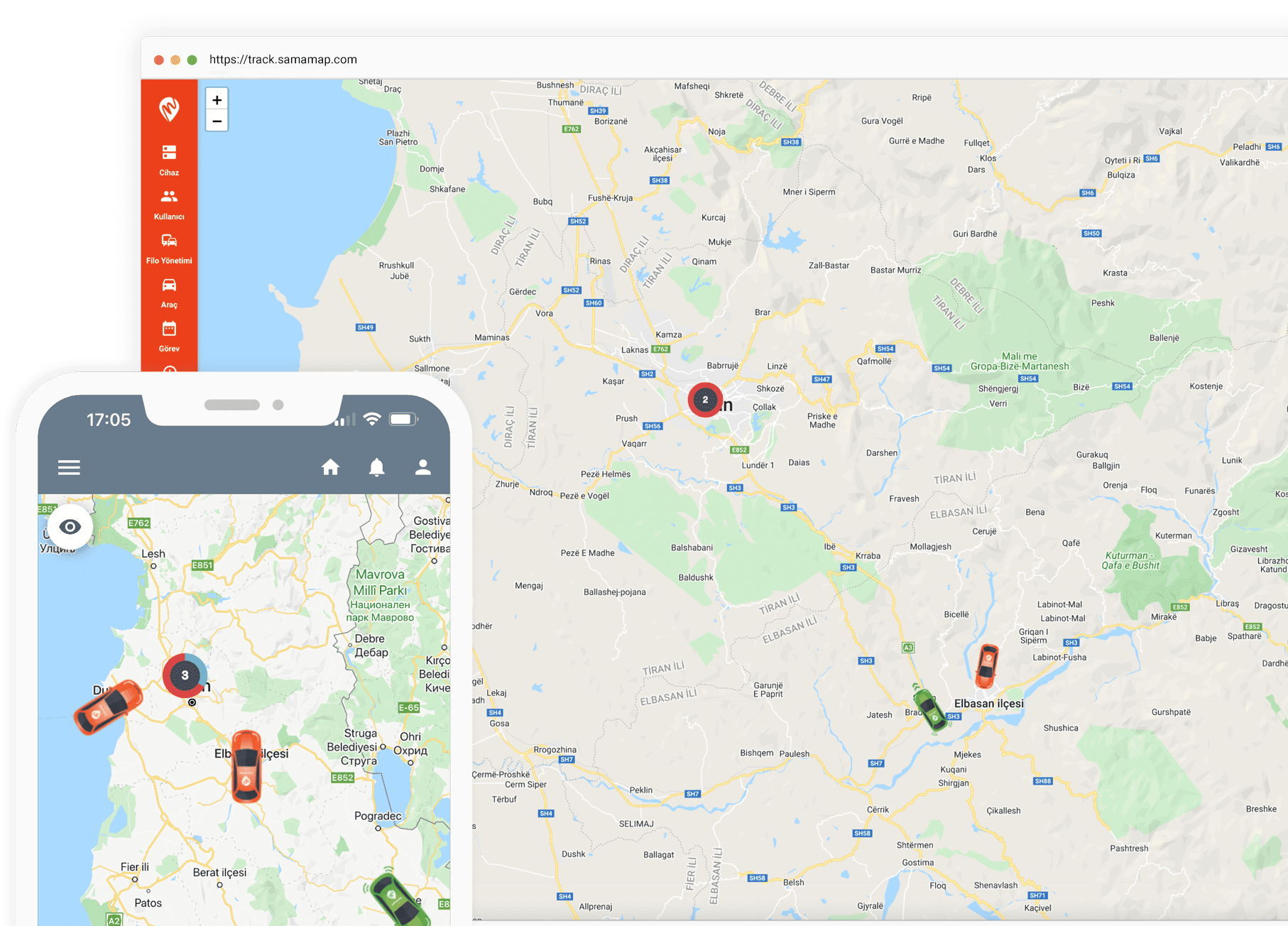Click the Kamza label on the map
The height and width of the screenshot is (926, 1288).
[669, 334]
